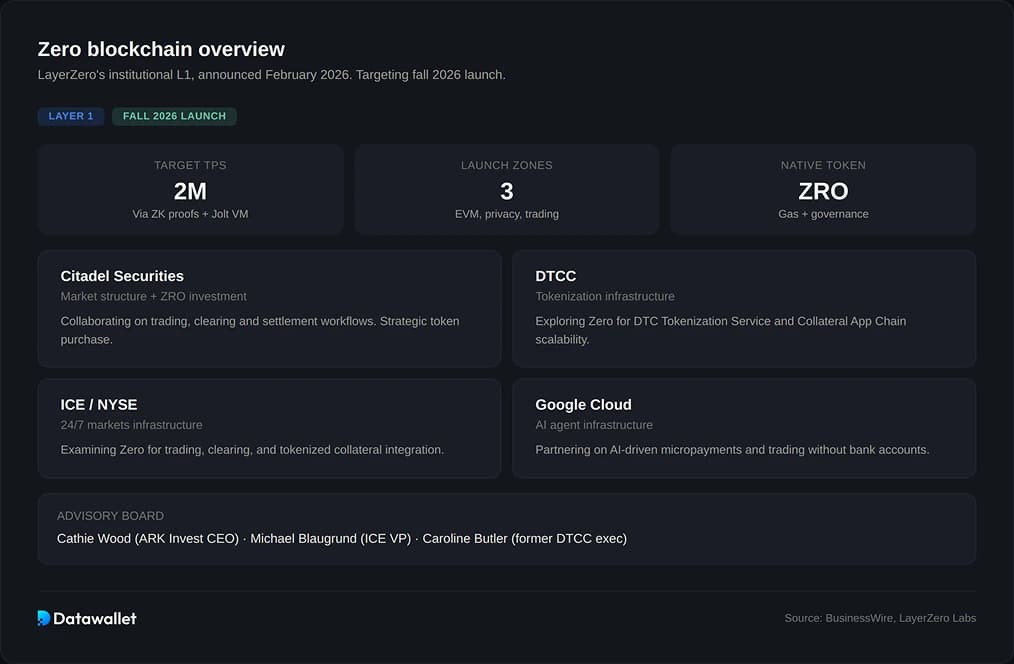Click the Tokenization infrastructure subtitle

(x=605, y=296)
